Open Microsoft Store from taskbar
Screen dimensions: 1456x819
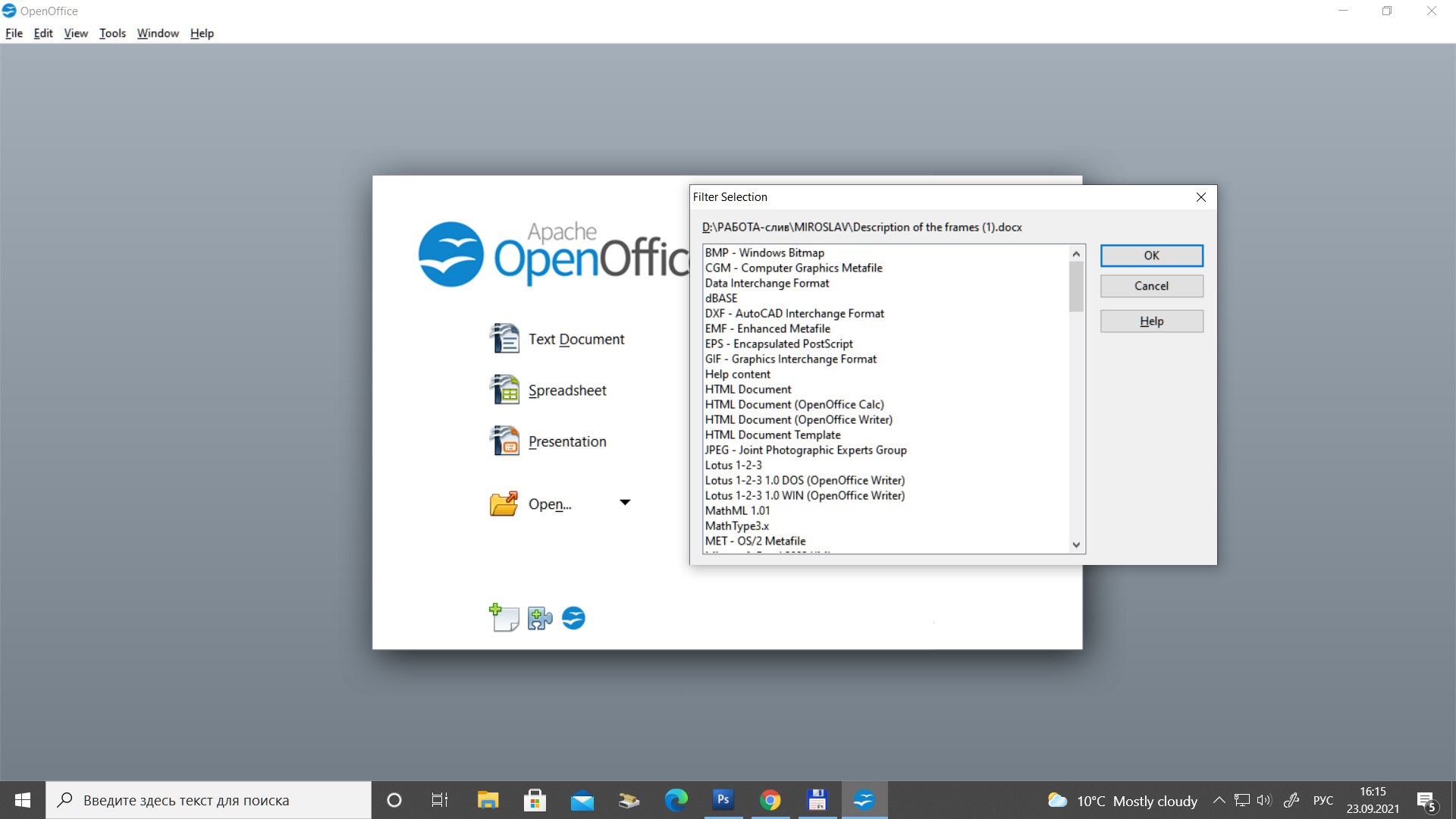pyautogui.click(x=535, y=800)
